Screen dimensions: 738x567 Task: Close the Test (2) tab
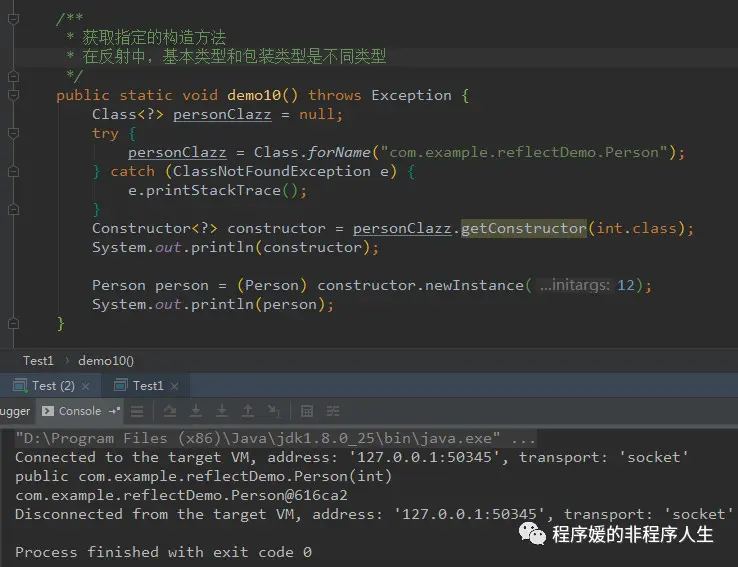86,386
